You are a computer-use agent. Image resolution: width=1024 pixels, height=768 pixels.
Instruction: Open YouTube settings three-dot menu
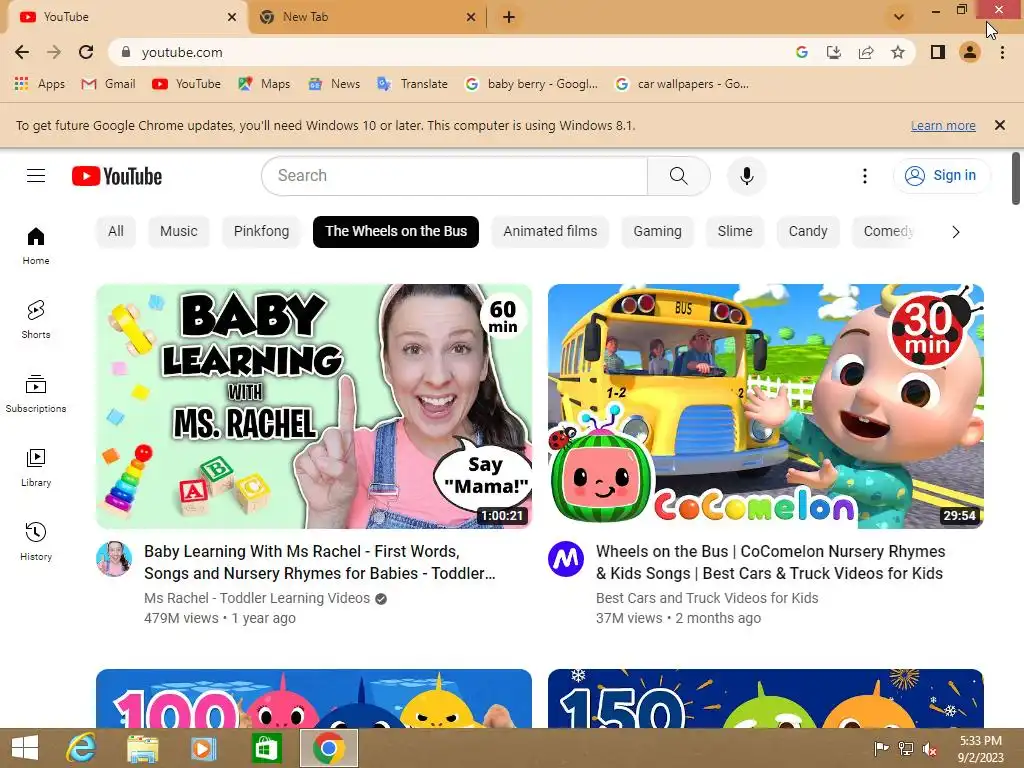pyautogui.click(x=865, y=176)
